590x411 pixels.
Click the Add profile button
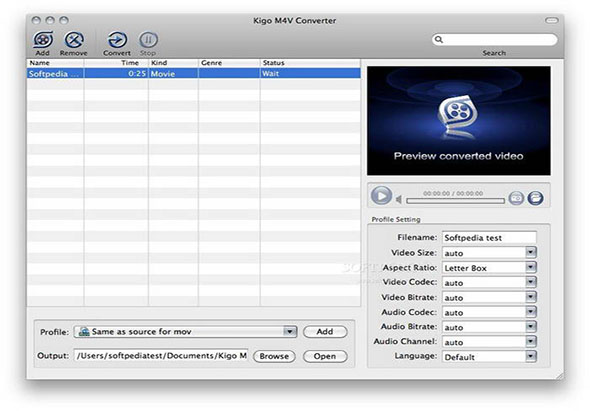click(x=325, y=332)
